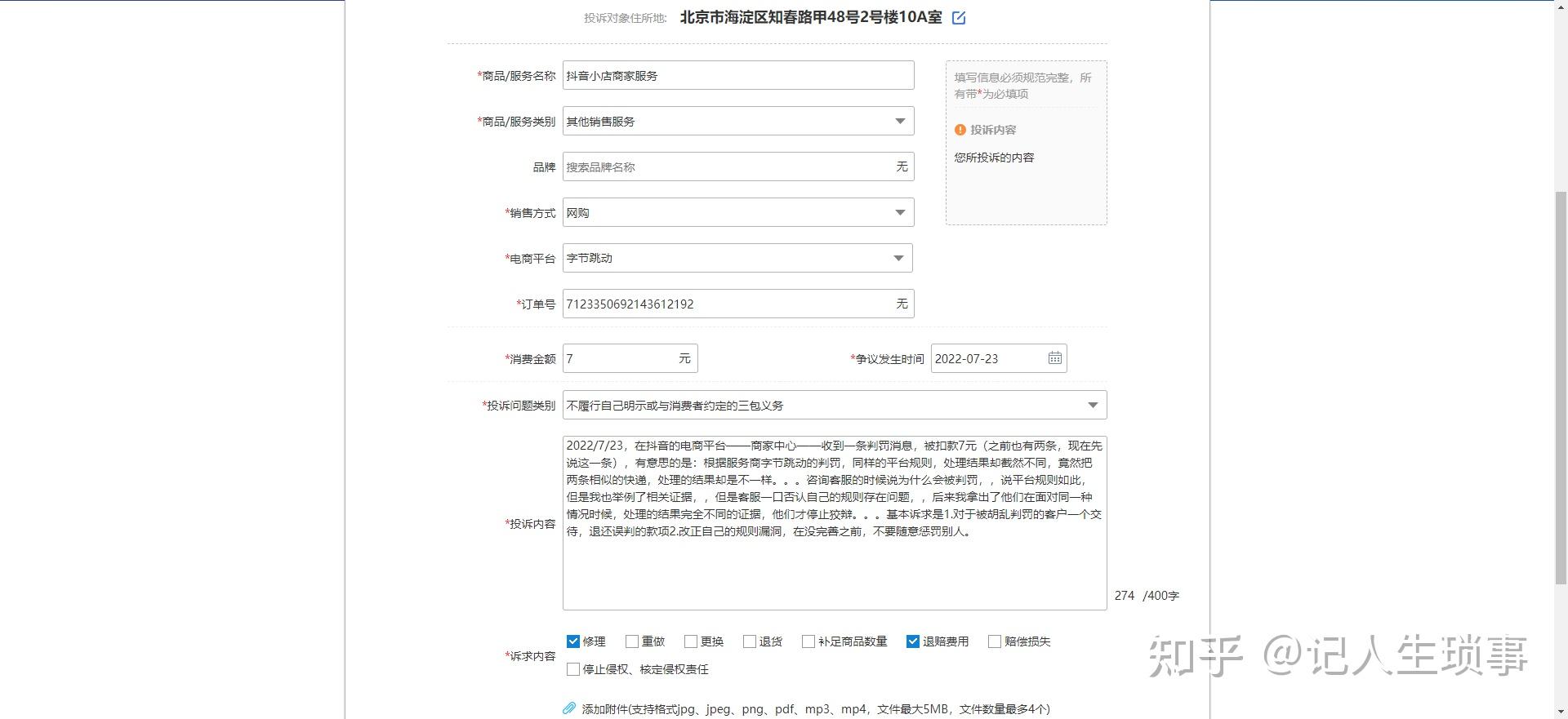Check the 补足商品数量 checkbox
Screen dimensions: 1568x719
[808, 641]
